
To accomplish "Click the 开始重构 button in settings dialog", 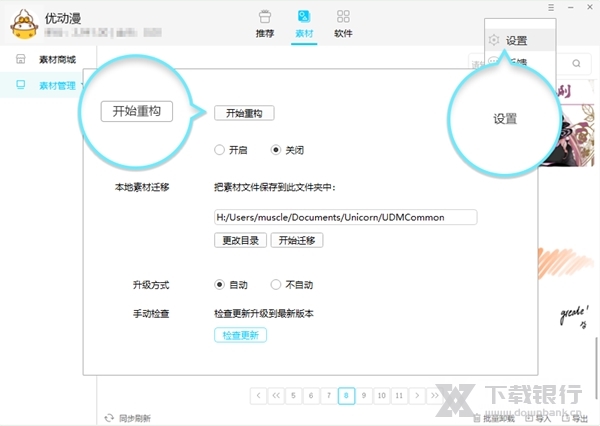I will pyautogui.click(x=244, y=113).
